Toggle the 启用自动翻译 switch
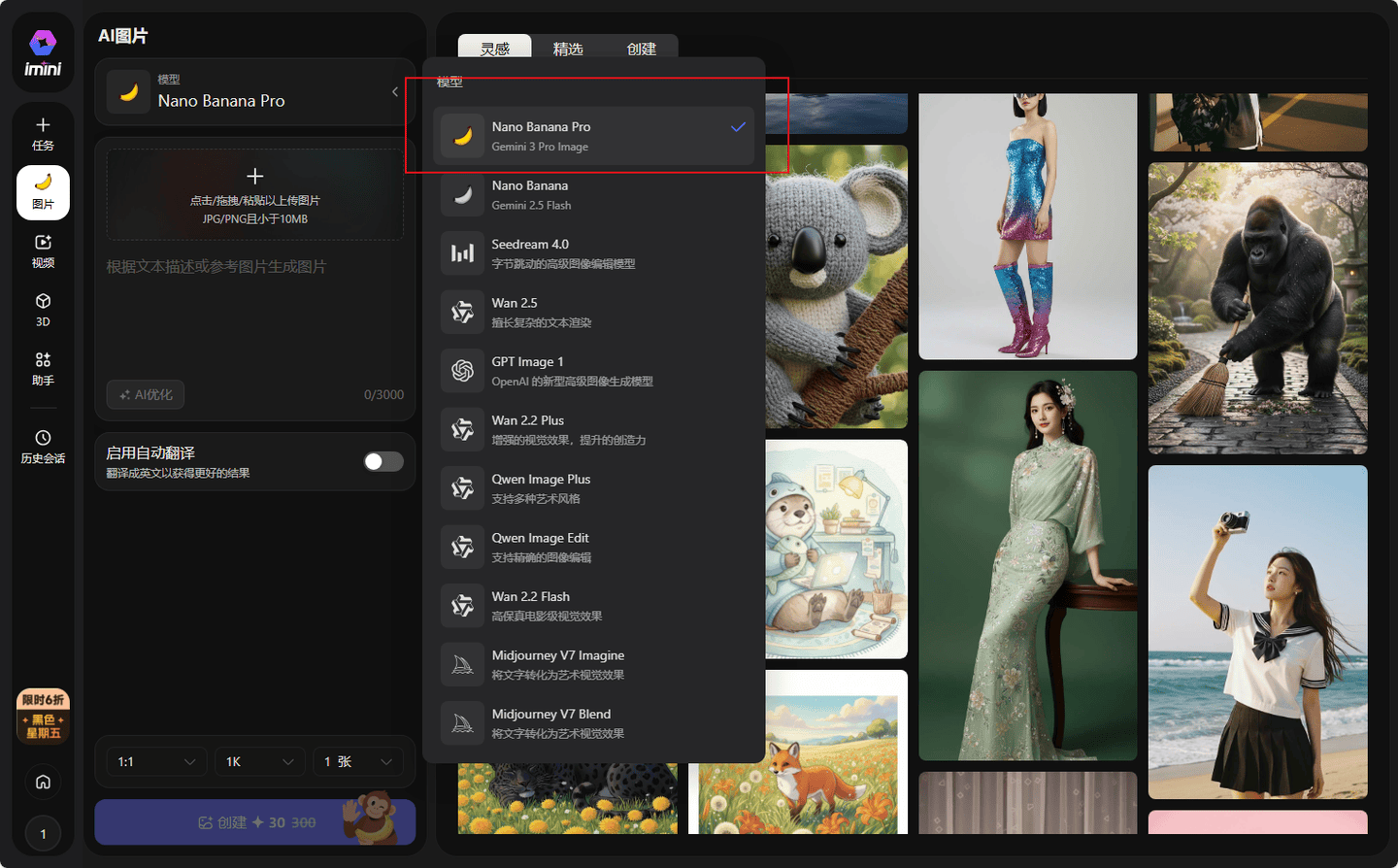 pyautogui.click(x=383, y=461)
